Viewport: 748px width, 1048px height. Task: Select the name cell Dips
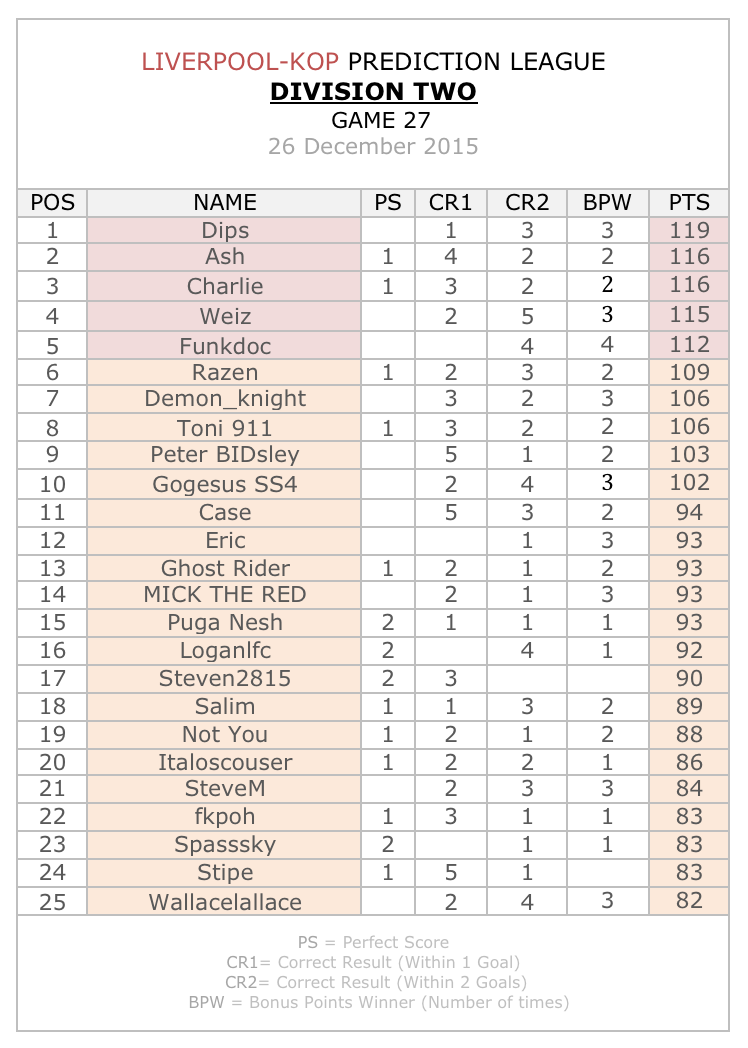coord(224,231)
